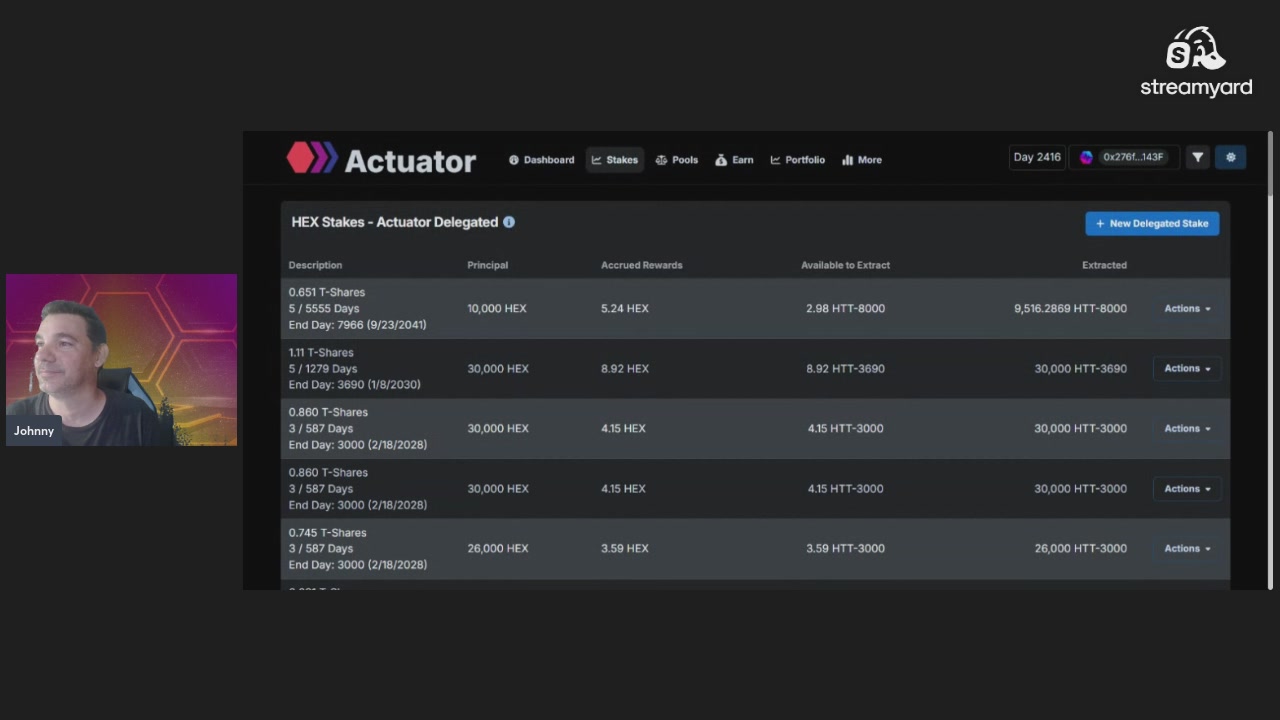Screen dimensions: 1280x720
Task: Click the Available to Extract header
Action: coord(845,265)
